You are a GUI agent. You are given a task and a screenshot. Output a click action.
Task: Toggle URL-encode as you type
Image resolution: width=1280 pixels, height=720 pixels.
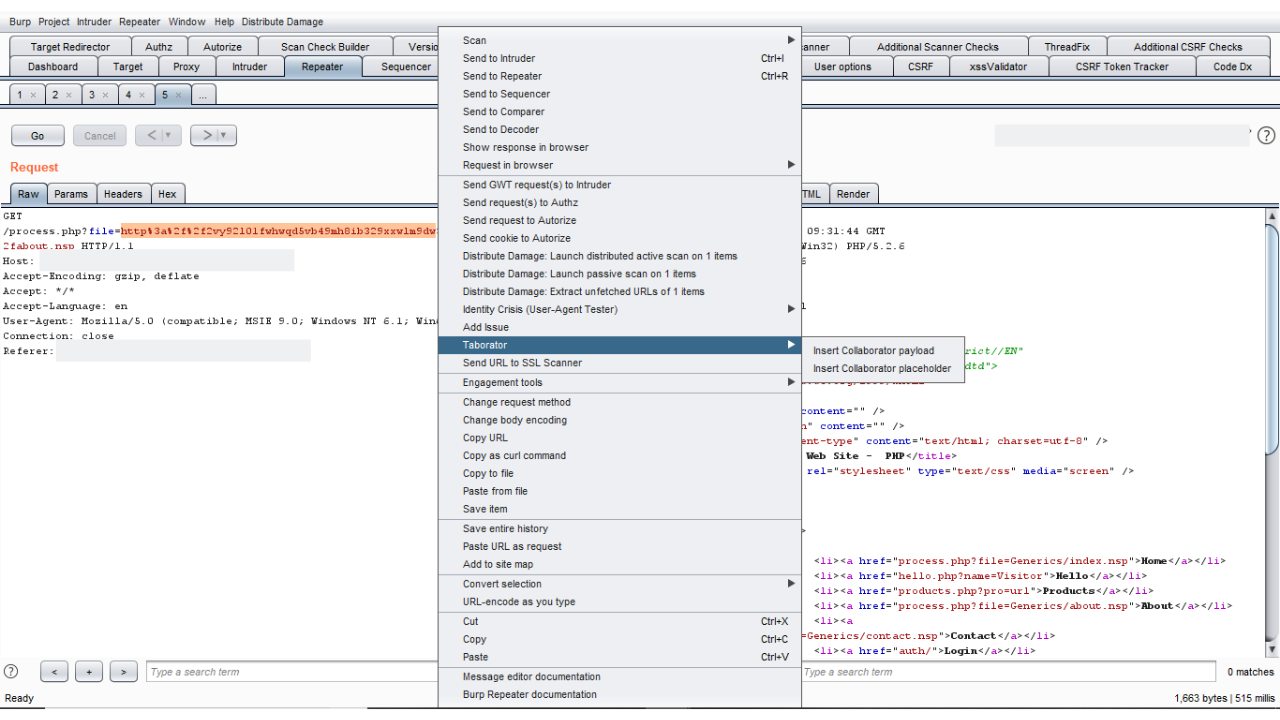(x=620, y=602)
